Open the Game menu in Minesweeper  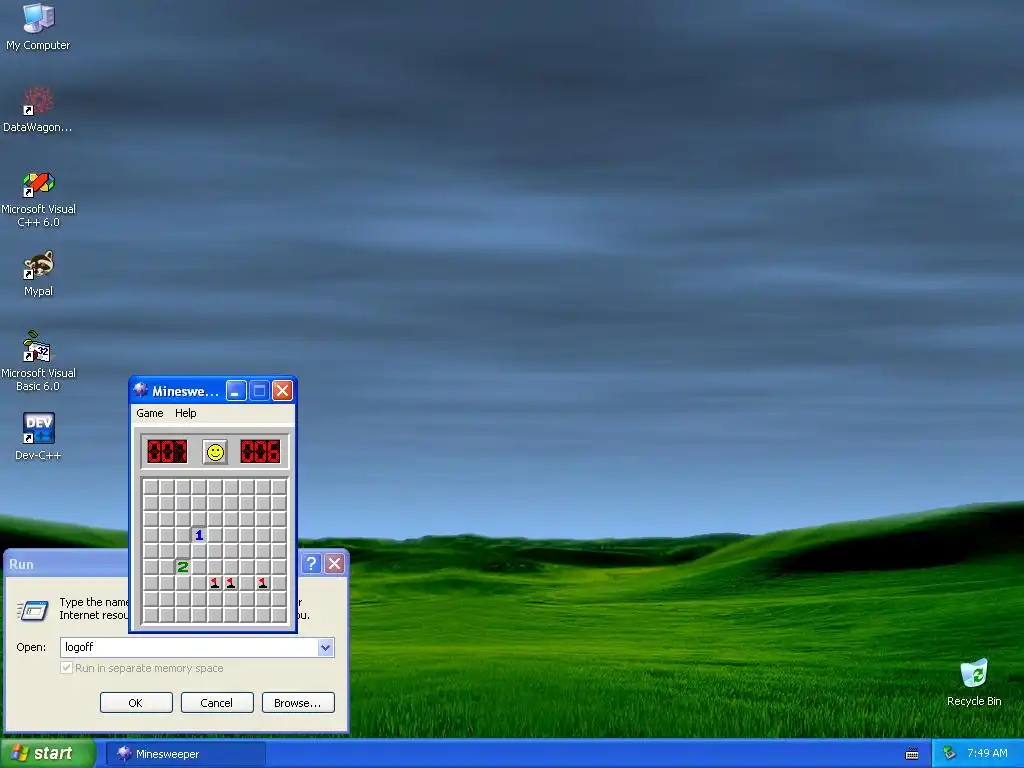coord(150,413)
